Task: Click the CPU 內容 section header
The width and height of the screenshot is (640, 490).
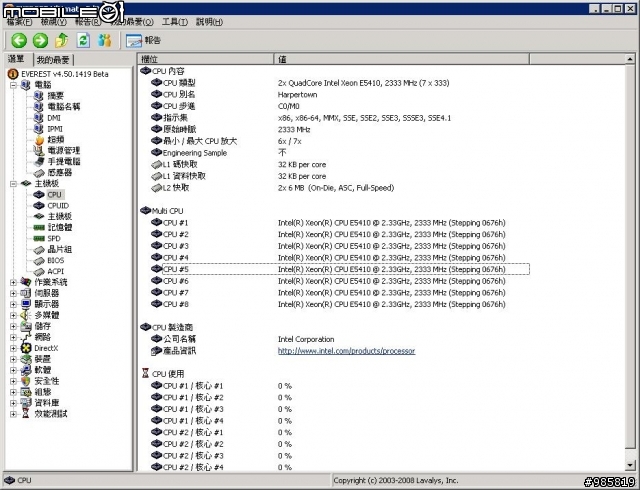Action: [x=162, y=71]
